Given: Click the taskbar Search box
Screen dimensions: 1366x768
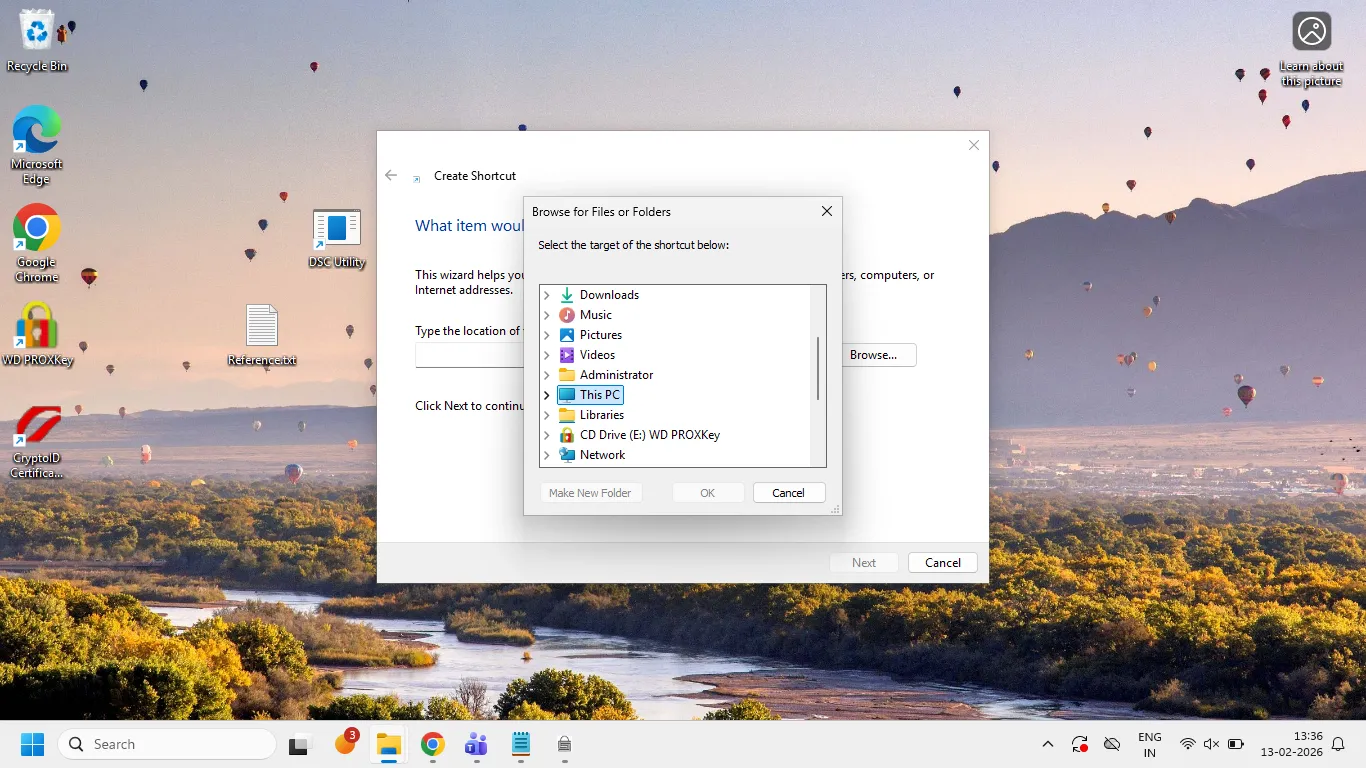Looking at the screenshot, I should click(167, 744).
